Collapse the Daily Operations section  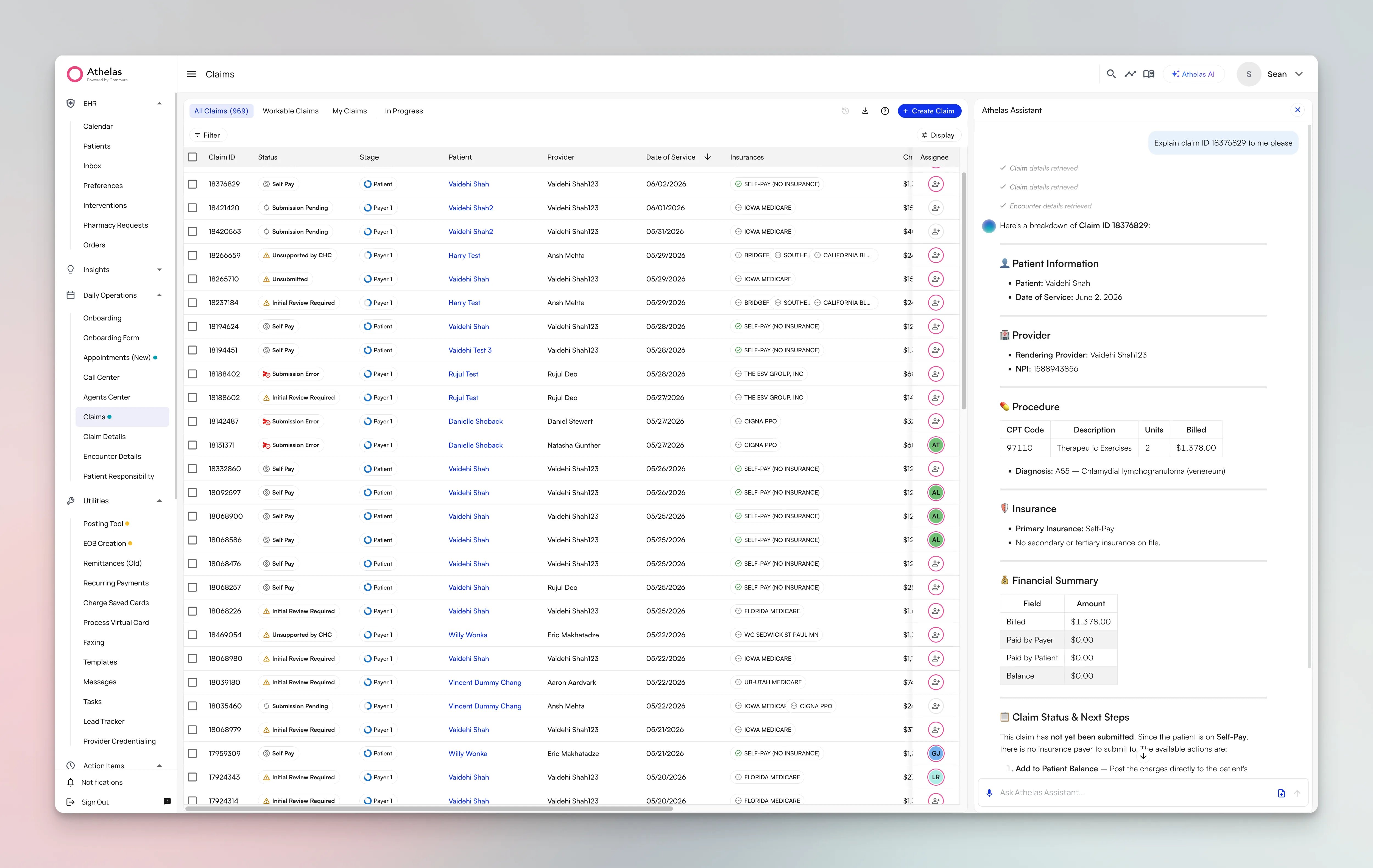pyautogui.click(x=159, y=295)
